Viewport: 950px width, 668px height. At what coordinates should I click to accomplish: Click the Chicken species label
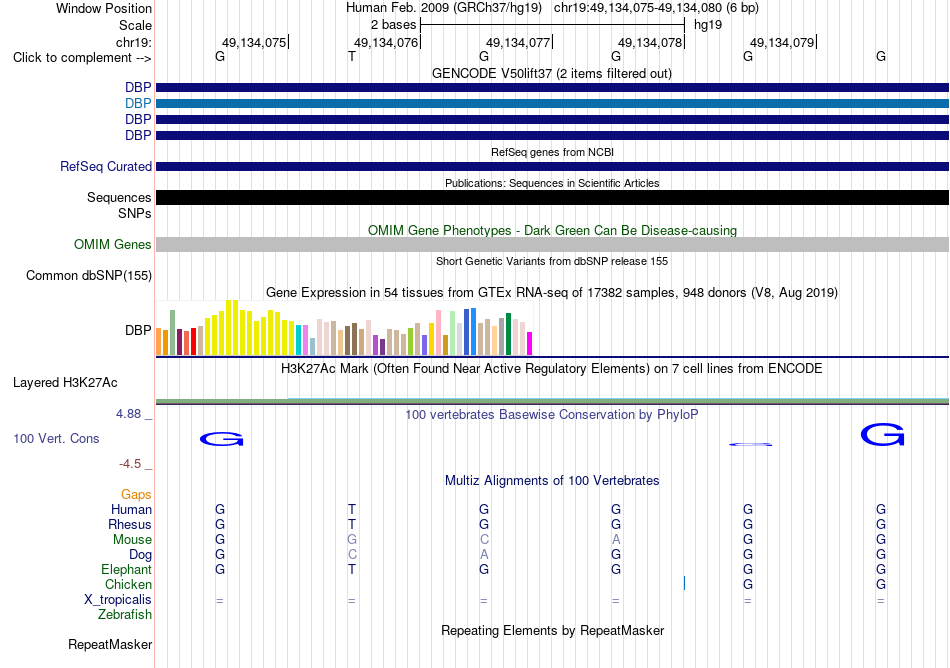coord(128,584)
